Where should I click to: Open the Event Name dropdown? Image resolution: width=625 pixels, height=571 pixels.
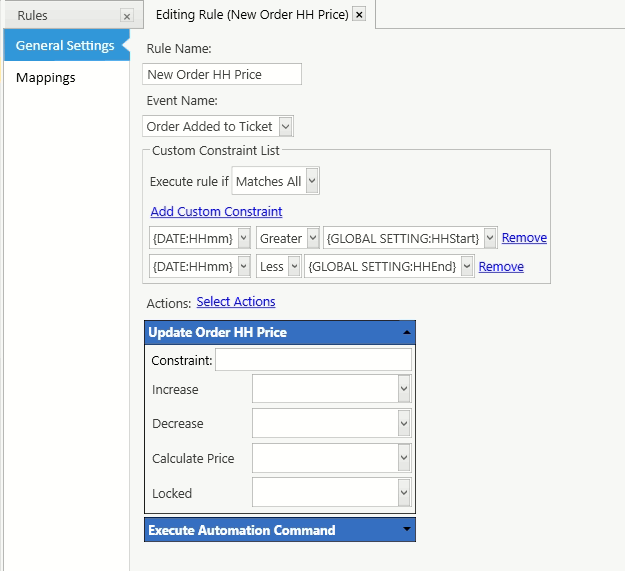[x=286, y=126]
